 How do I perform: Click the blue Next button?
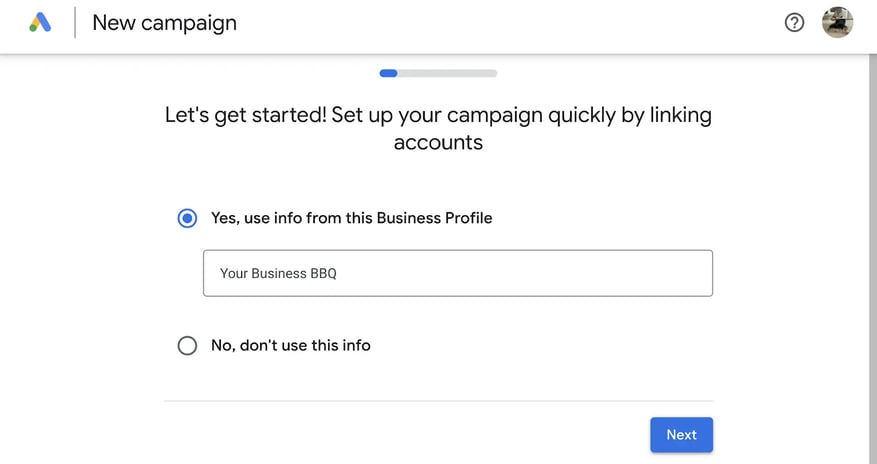pos(681,435)
